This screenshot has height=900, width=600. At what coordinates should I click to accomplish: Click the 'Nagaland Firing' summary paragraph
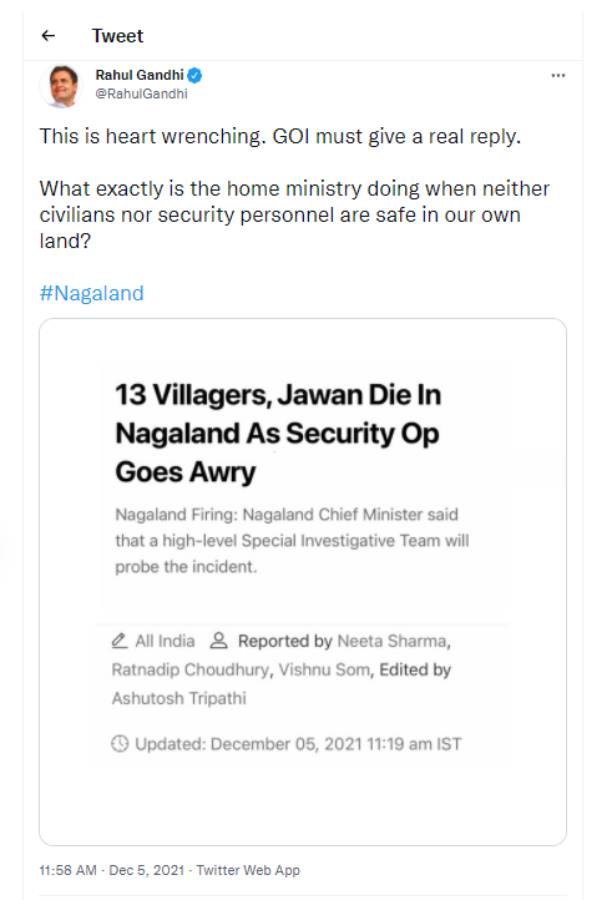point(291,540)
